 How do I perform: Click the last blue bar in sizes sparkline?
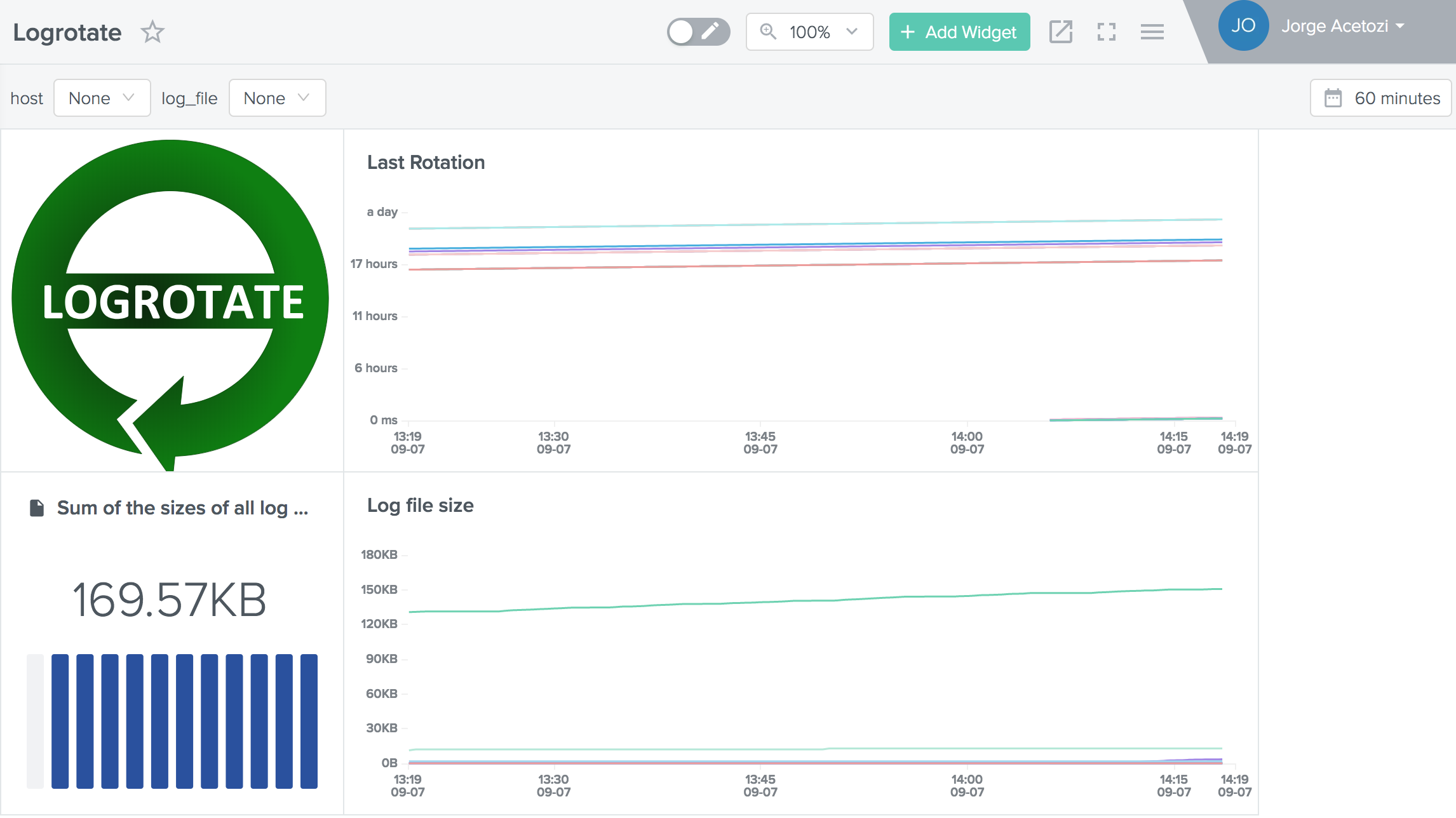click(x=309, y=721)
